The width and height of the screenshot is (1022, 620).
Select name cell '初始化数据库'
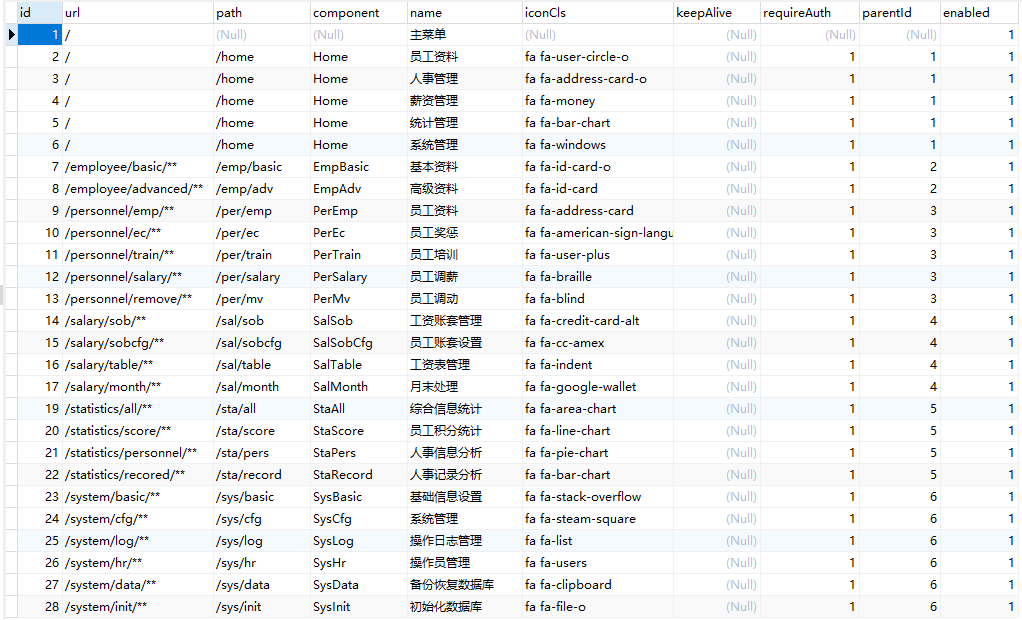tap(465, 607)
